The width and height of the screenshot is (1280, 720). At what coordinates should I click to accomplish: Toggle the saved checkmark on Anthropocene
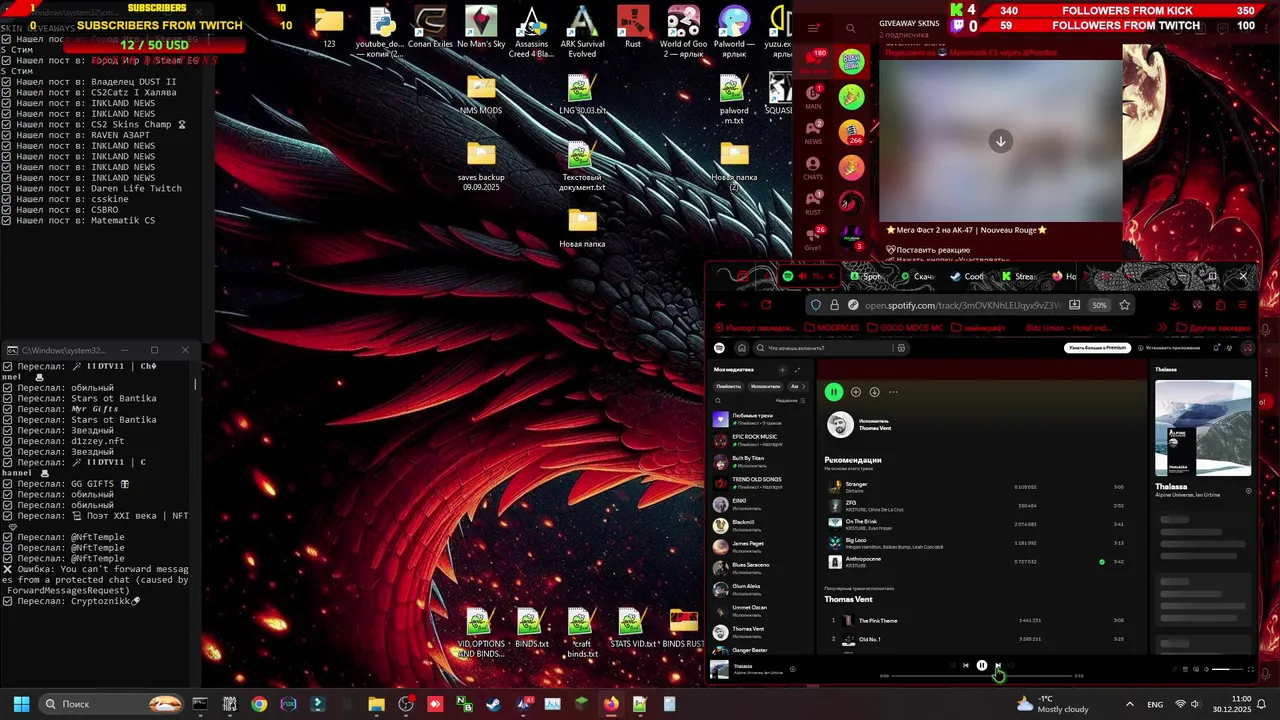[x=1102, y=562]
